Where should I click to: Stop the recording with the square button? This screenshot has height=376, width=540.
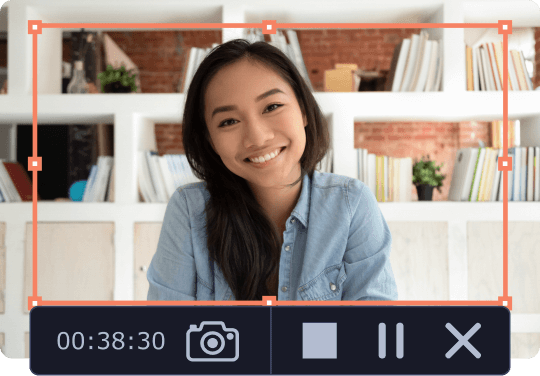[320, 341]
